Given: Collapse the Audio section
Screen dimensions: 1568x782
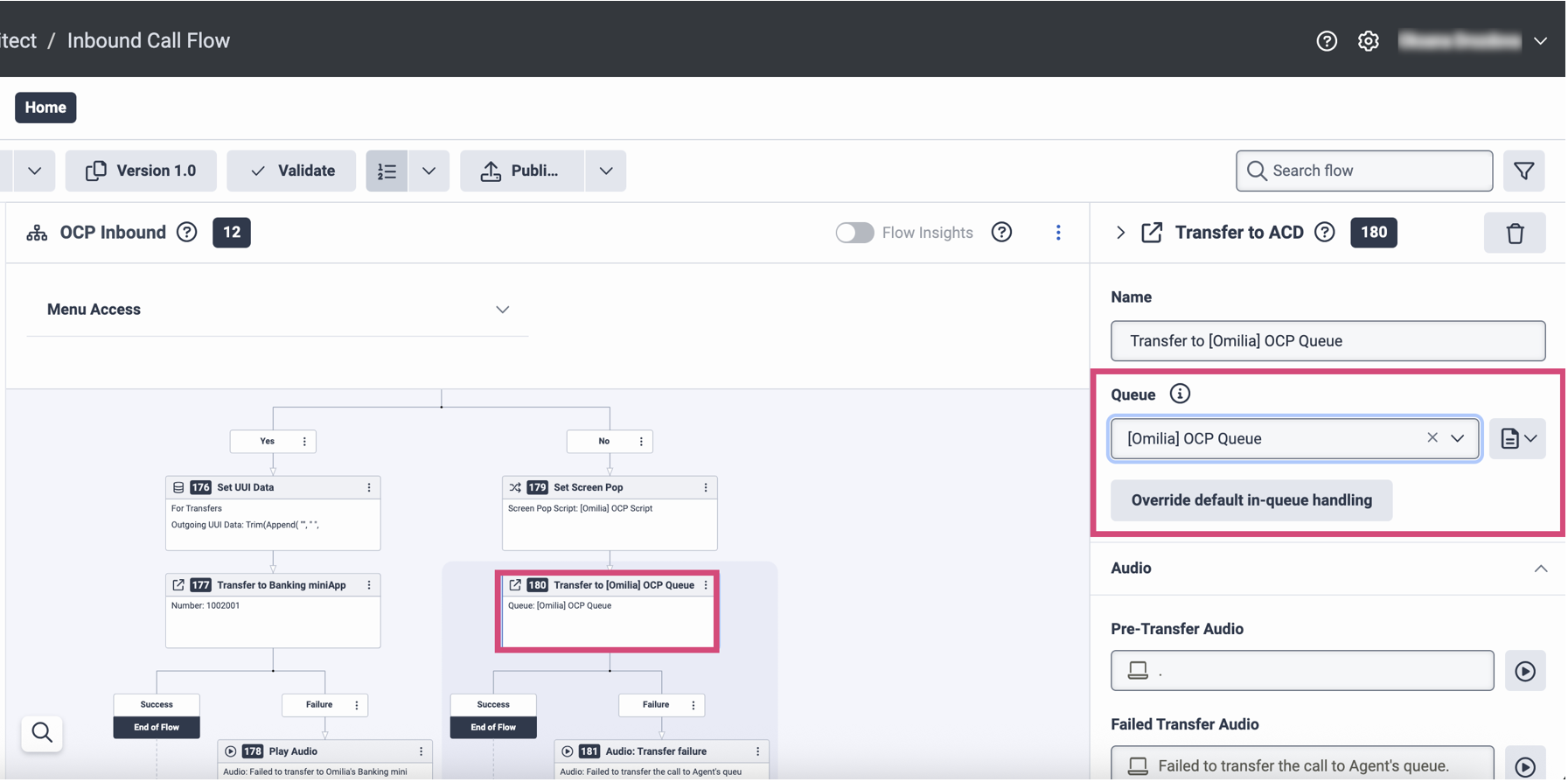Looking at the screenshot, I should [x=1540, y=569].
